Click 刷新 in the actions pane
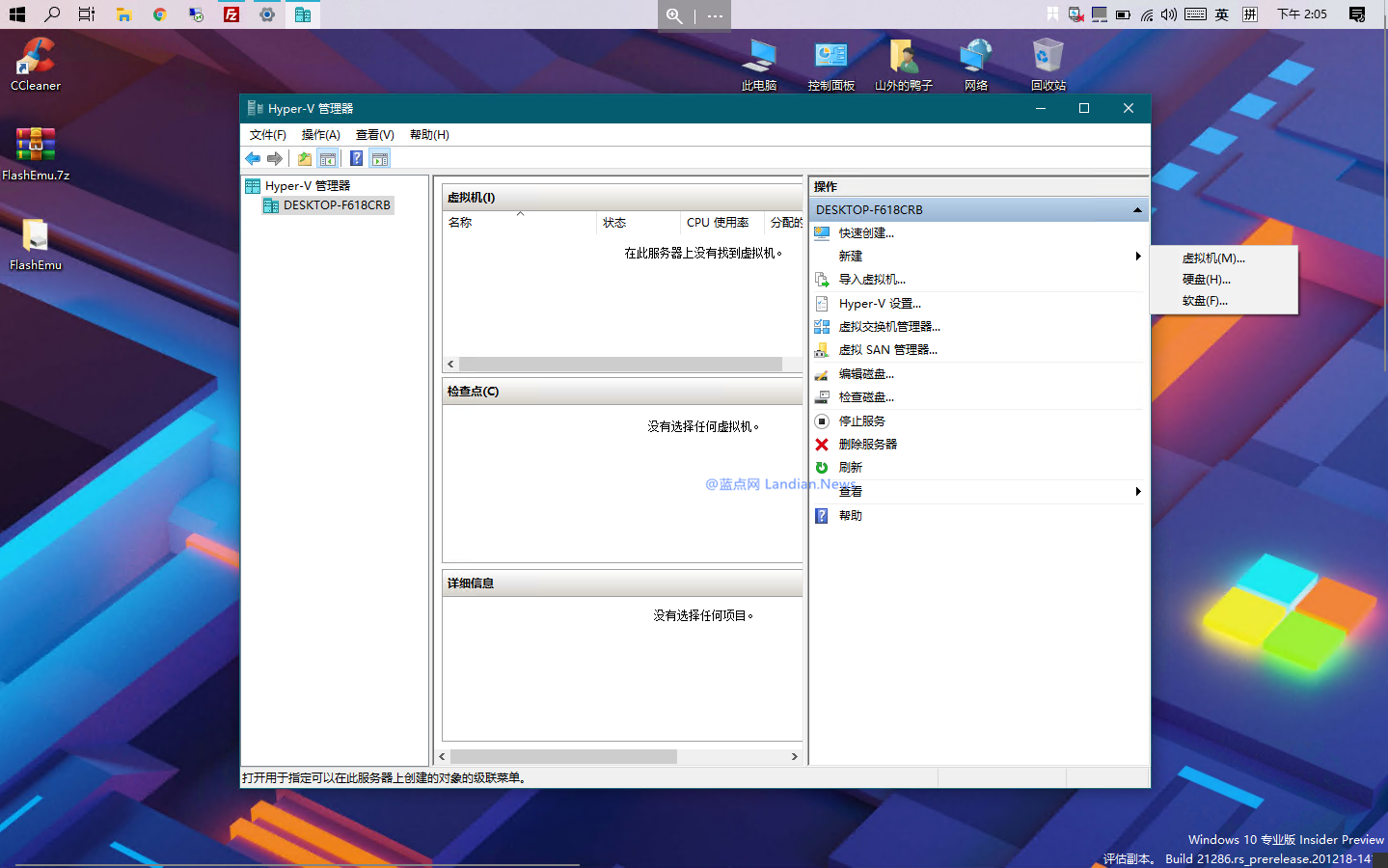 click(x=850, y=468)
